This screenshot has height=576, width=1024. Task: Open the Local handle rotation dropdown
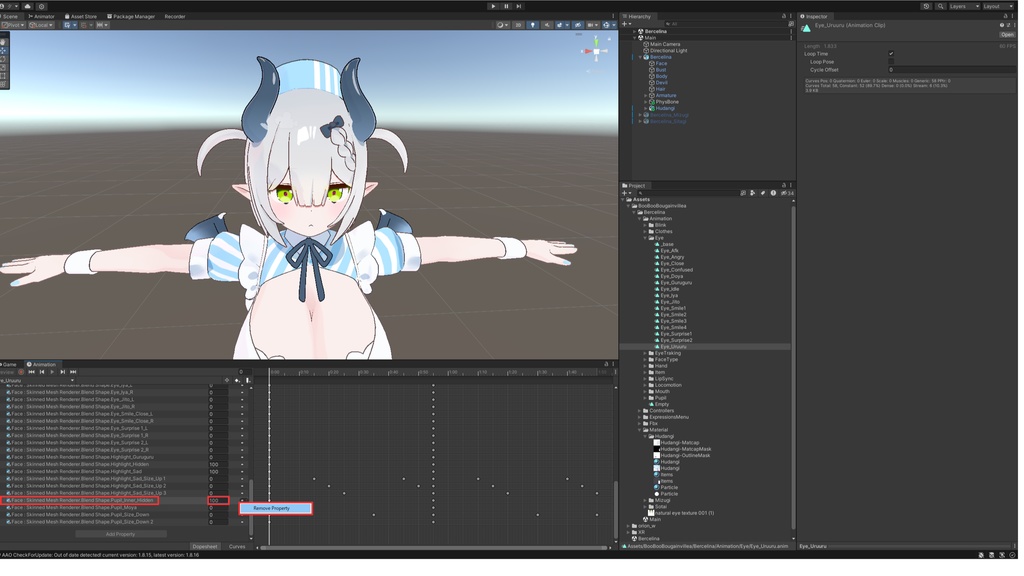pos(41,25)
